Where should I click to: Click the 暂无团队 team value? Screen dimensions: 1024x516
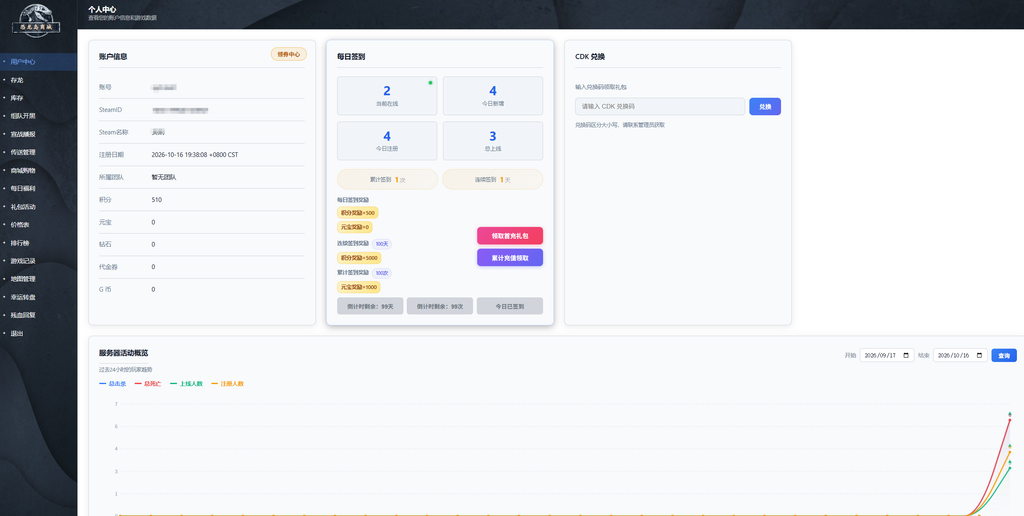point(164,177)
